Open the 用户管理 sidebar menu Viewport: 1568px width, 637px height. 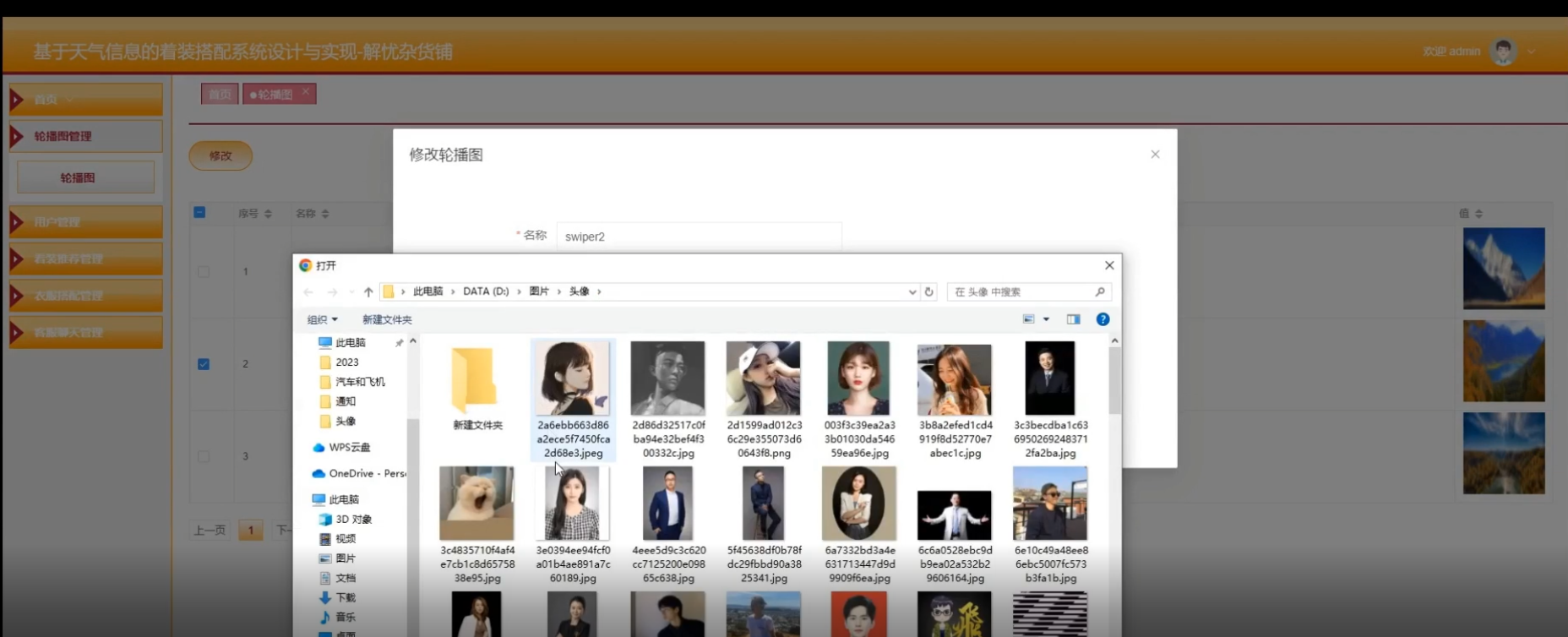tap(86, 222)
